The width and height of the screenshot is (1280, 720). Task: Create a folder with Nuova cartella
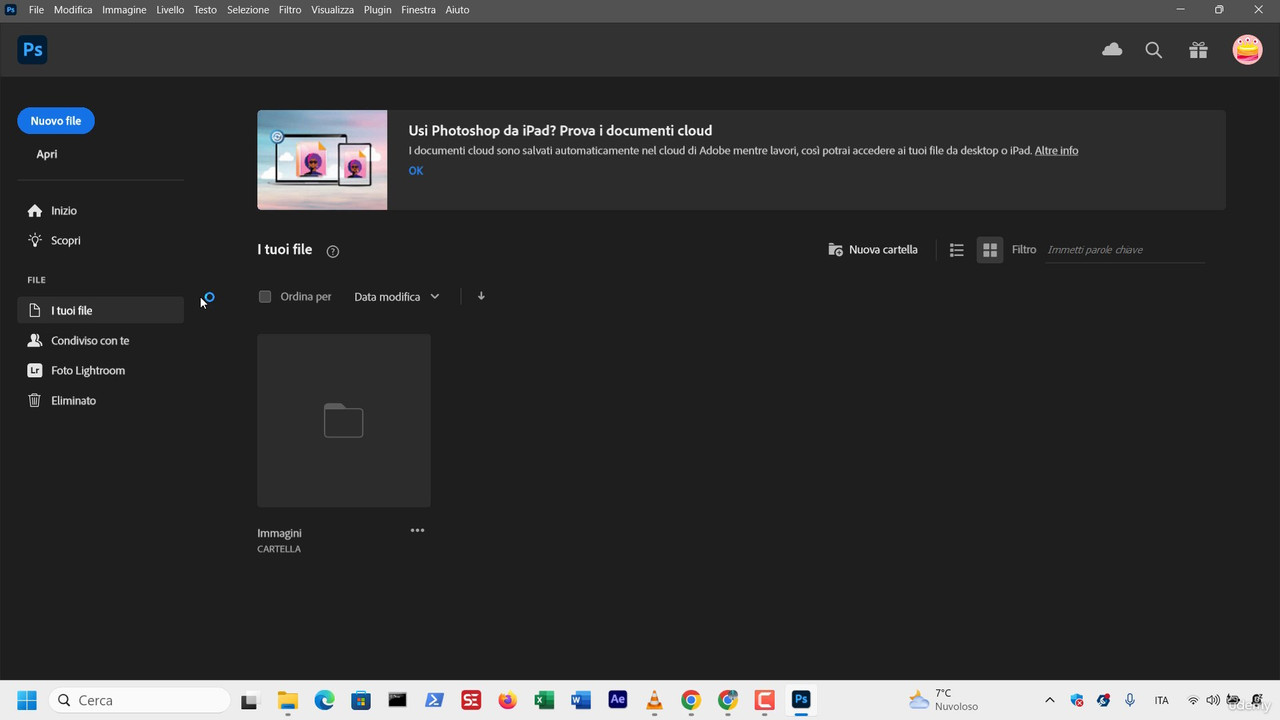click(873, 250)
